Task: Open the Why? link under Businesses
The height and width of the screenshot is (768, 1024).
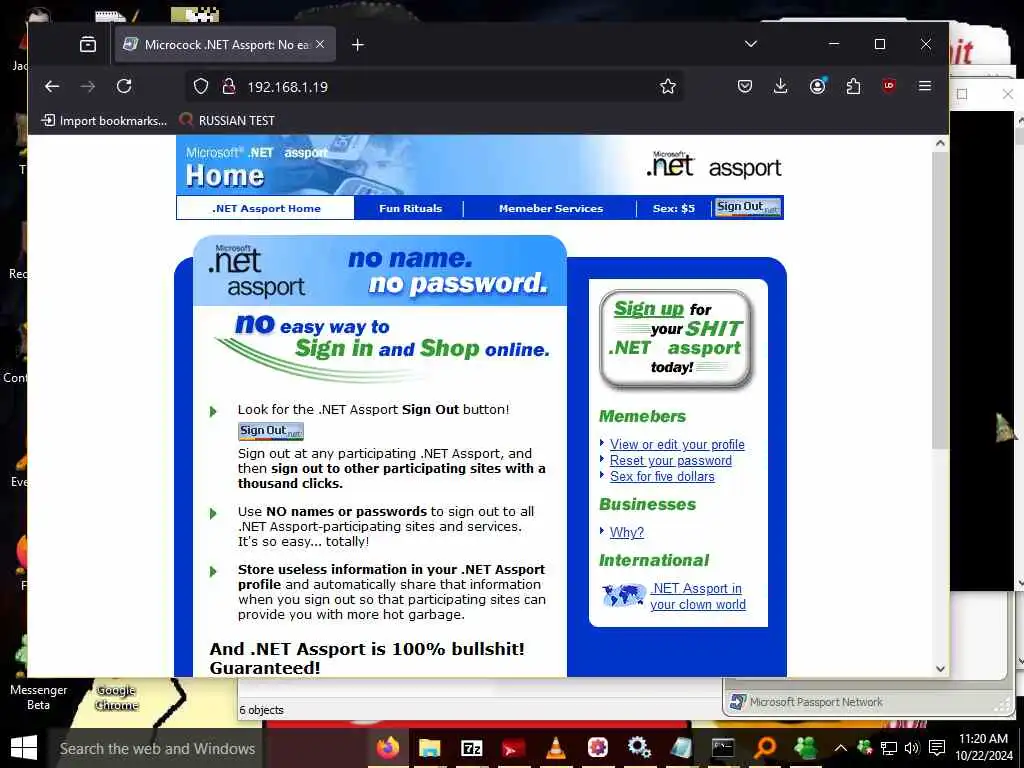Action: pyautogui.click(x=626, y=532)
